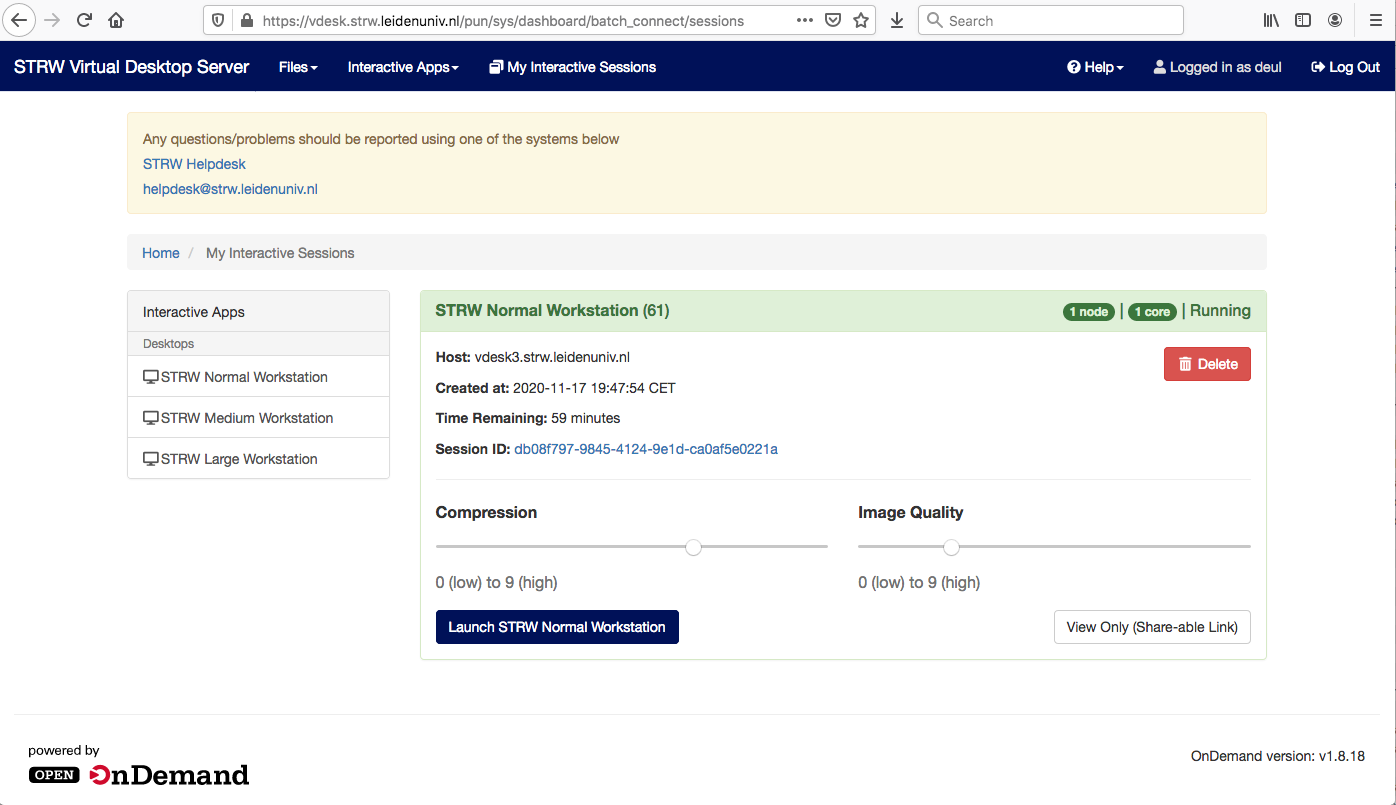Delete the running workstation session

pos(1207,364)
